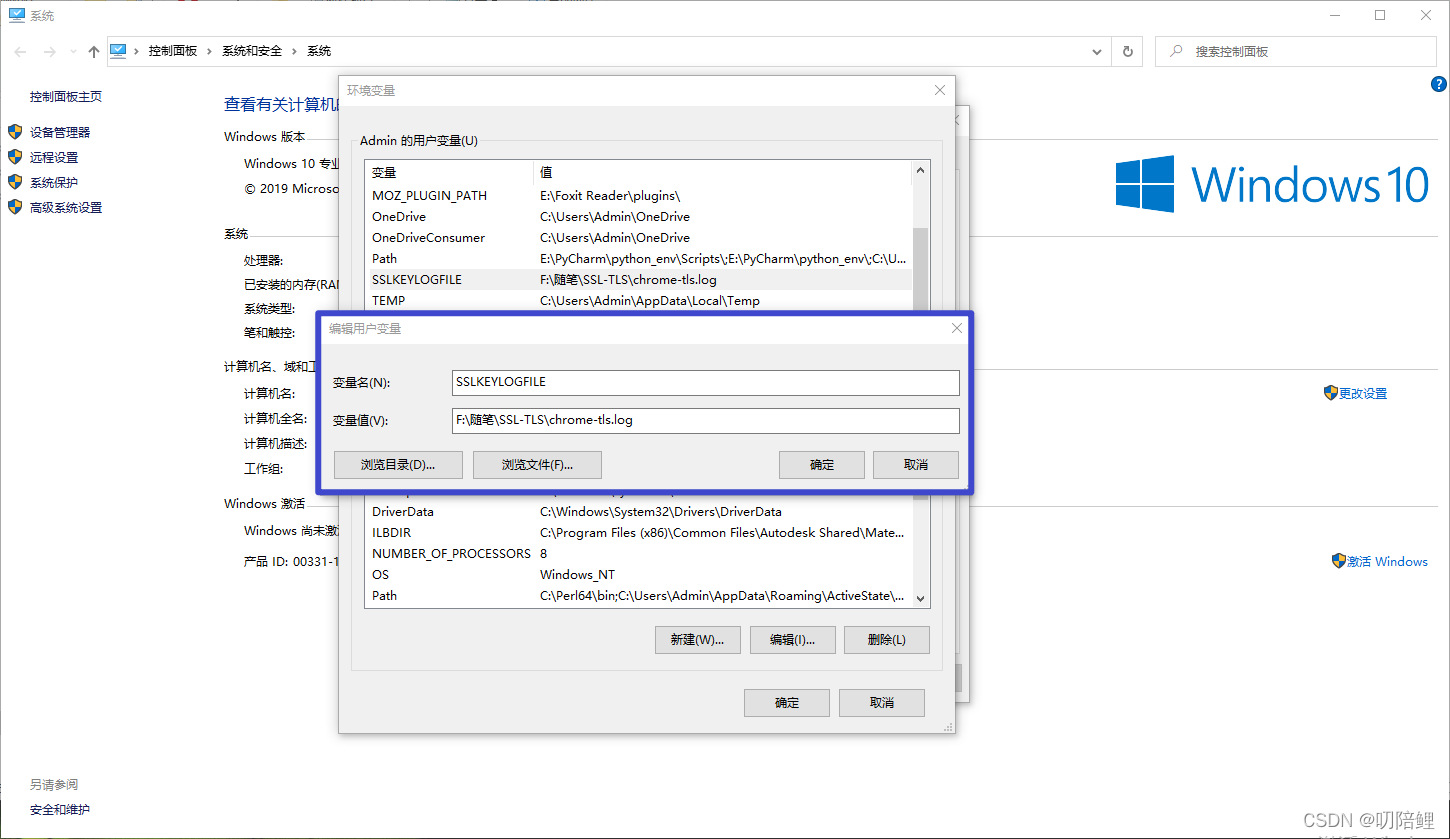Click the shield icon next to 激活 Windows

1338,561
